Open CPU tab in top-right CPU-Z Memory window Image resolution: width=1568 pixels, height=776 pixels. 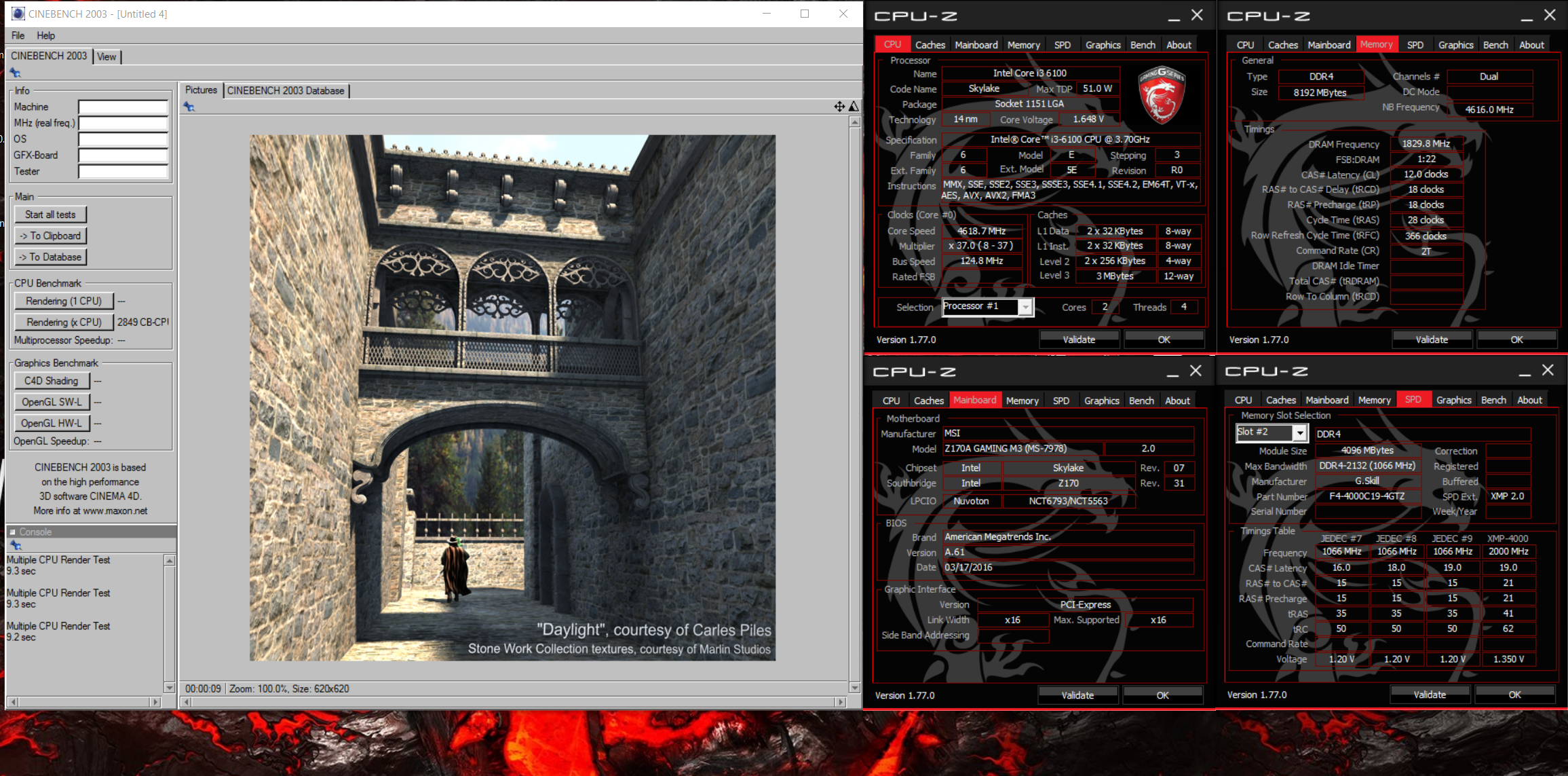[1245, 45]
